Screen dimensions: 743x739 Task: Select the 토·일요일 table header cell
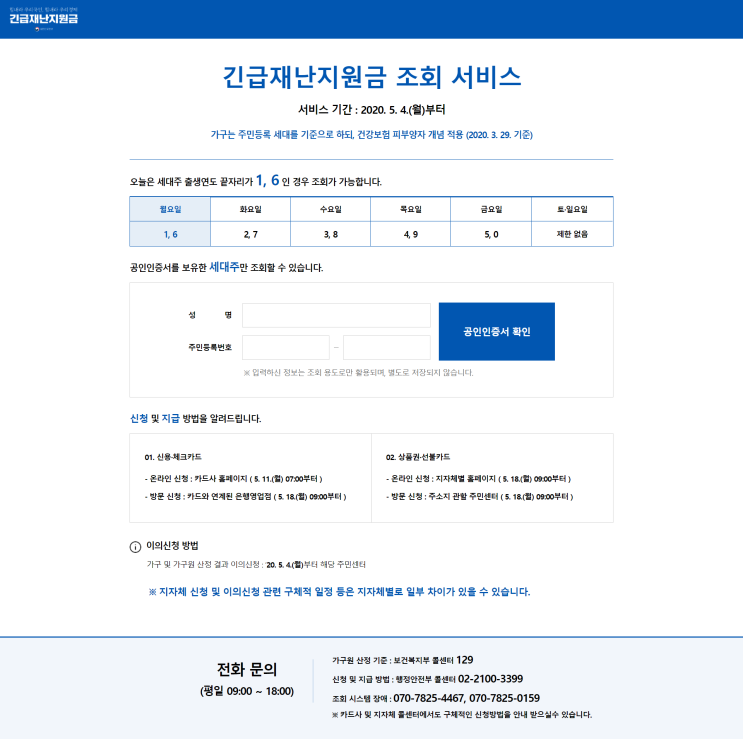(x=572, y=209)
